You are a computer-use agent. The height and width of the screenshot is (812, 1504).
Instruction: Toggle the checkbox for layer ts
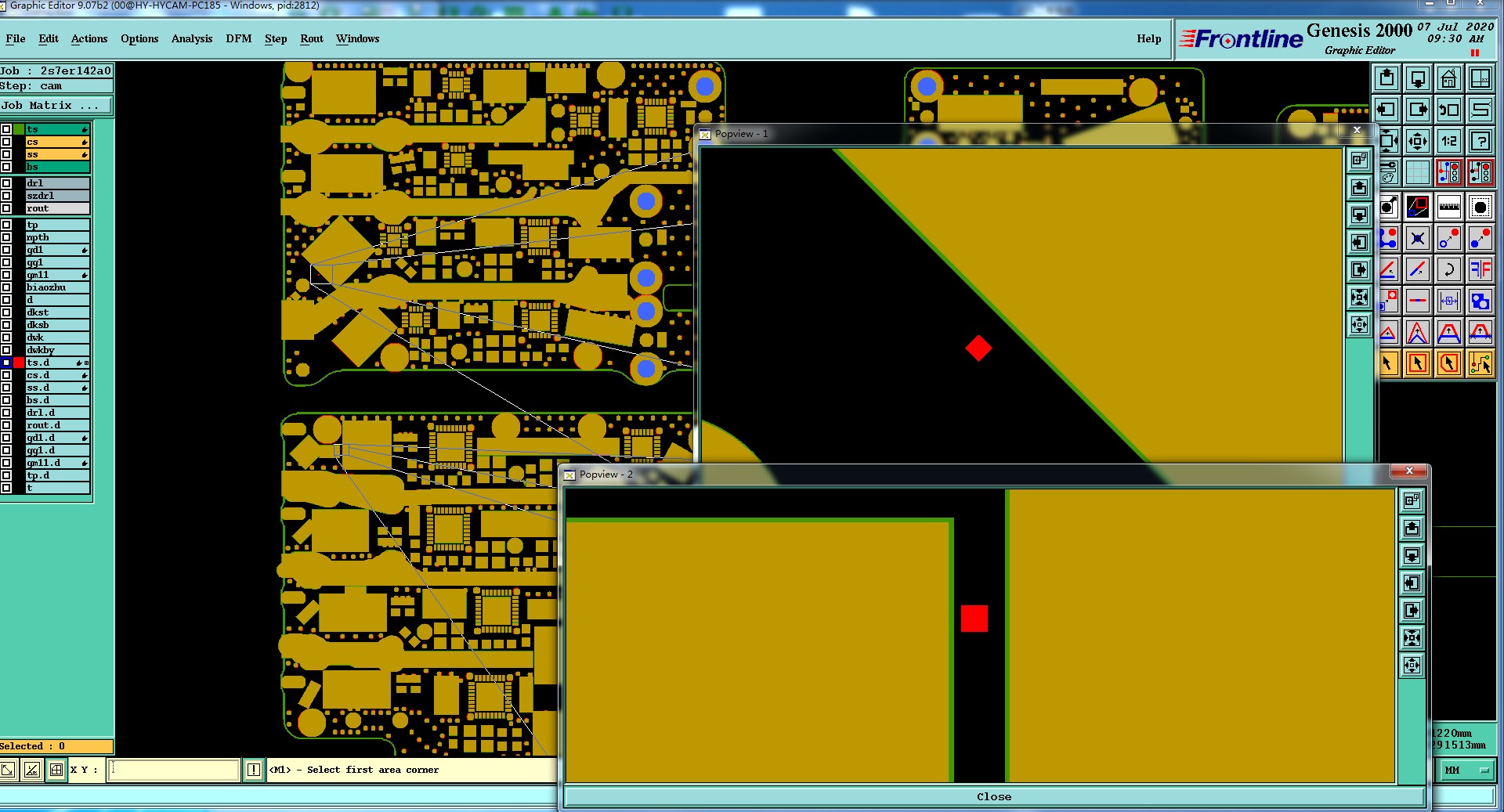click(x=6, y=129)
